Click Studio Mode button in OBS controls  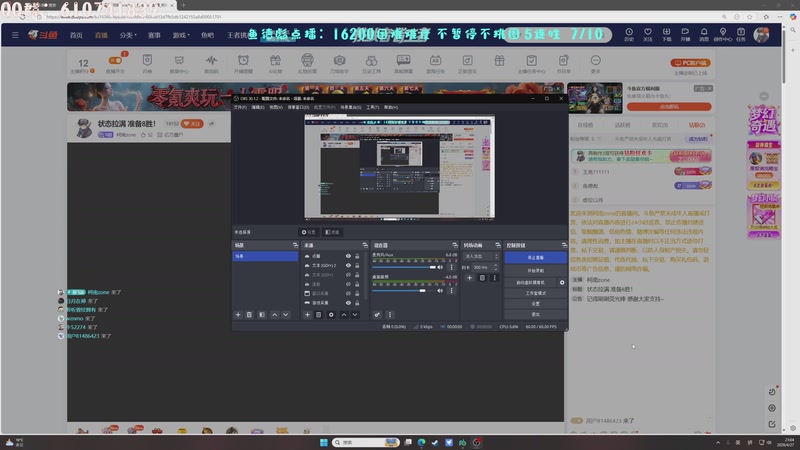[535, 293]
